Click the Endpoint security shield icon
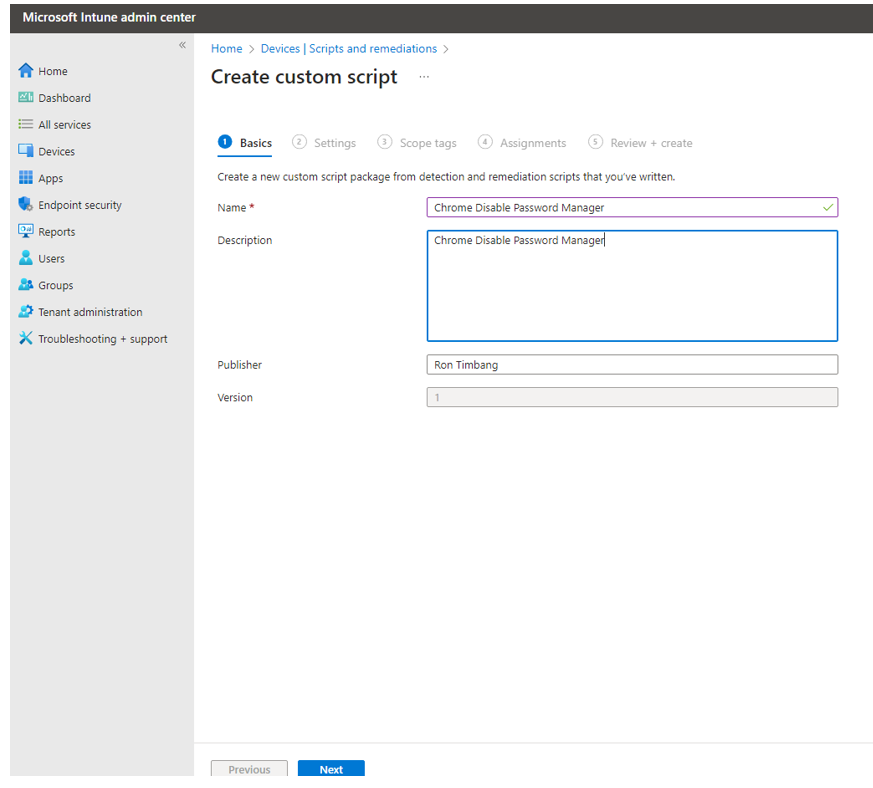This screenshot has width=873, height=788. point(26,204)
